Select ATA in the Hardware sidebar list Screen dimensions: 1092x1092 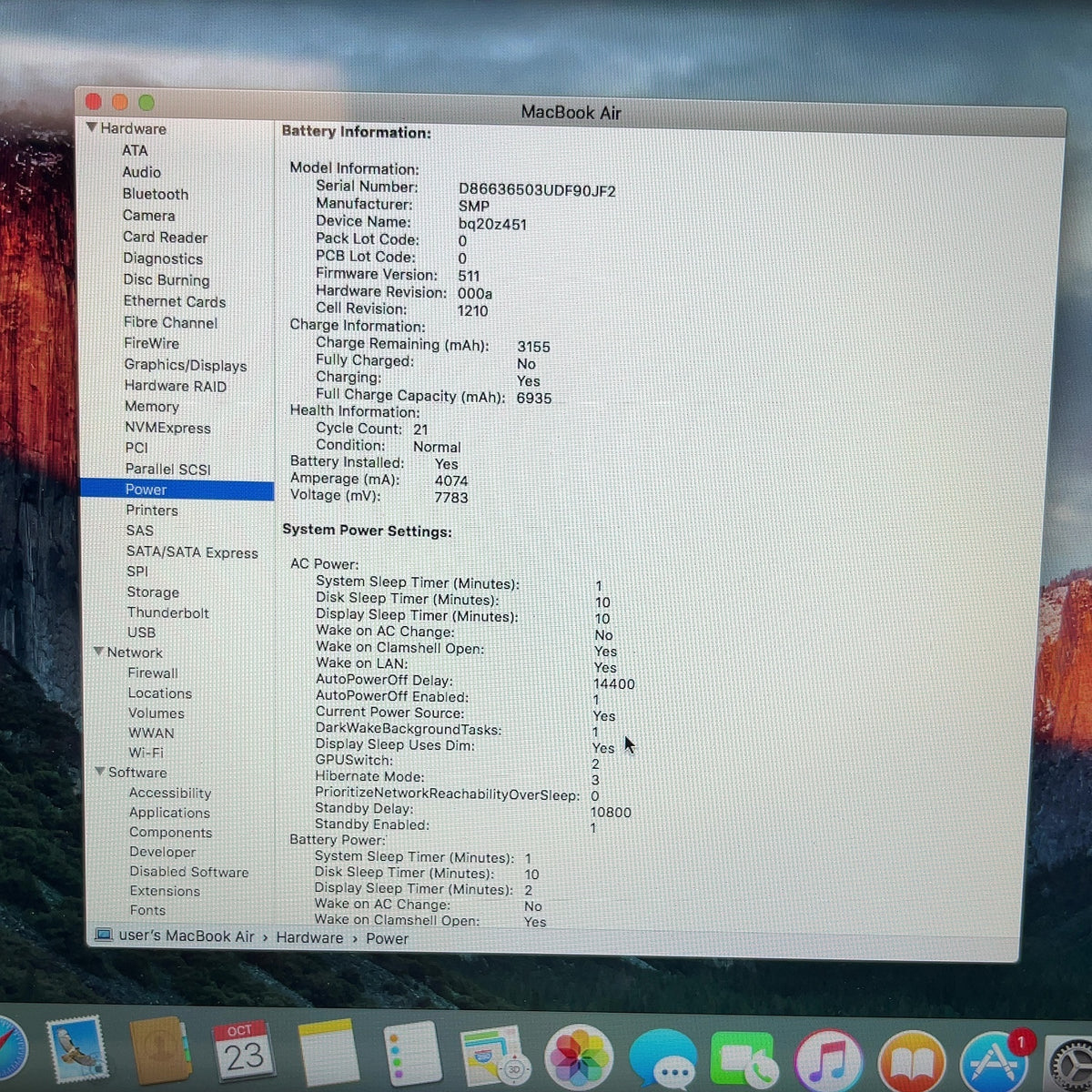pyautogui.click(x=135, y=150)
